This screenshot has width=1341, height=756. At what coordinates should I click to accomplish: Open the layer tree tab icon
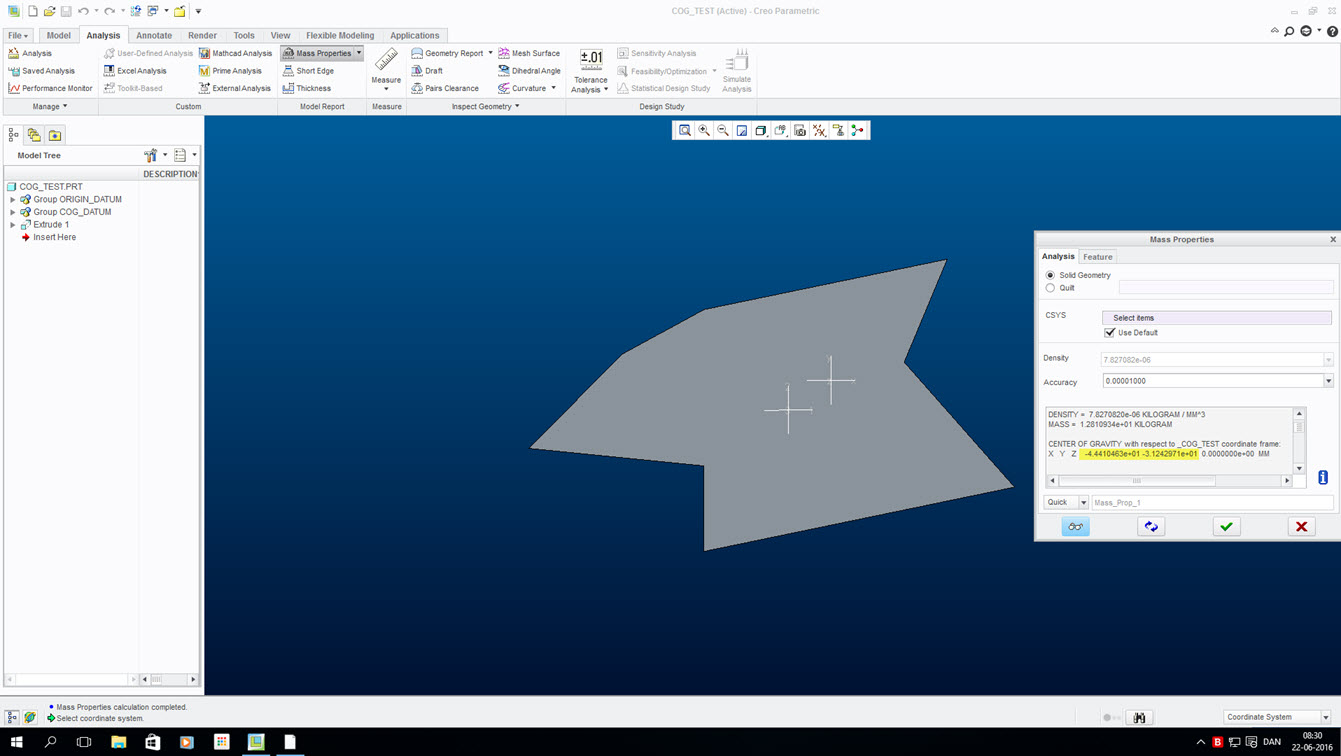34,135
